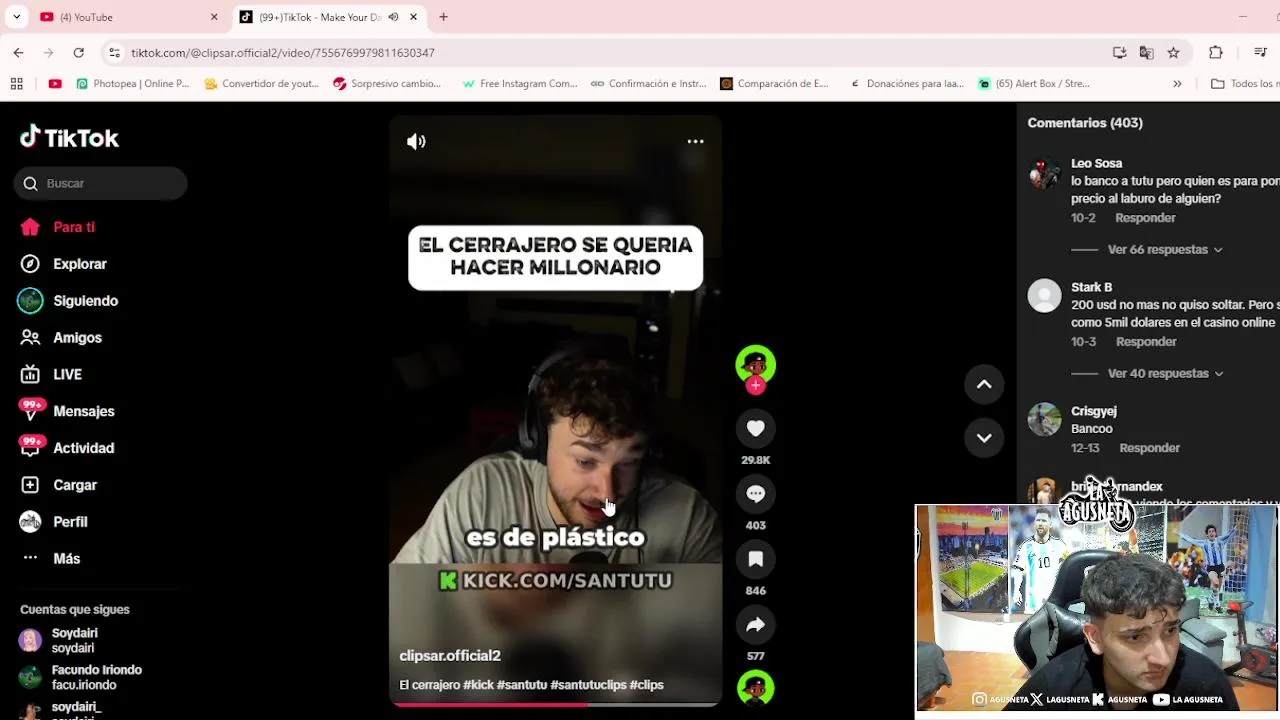Open Facundo Iriondo followed account
Screen dimensions: 1280x720
[81, 677]
